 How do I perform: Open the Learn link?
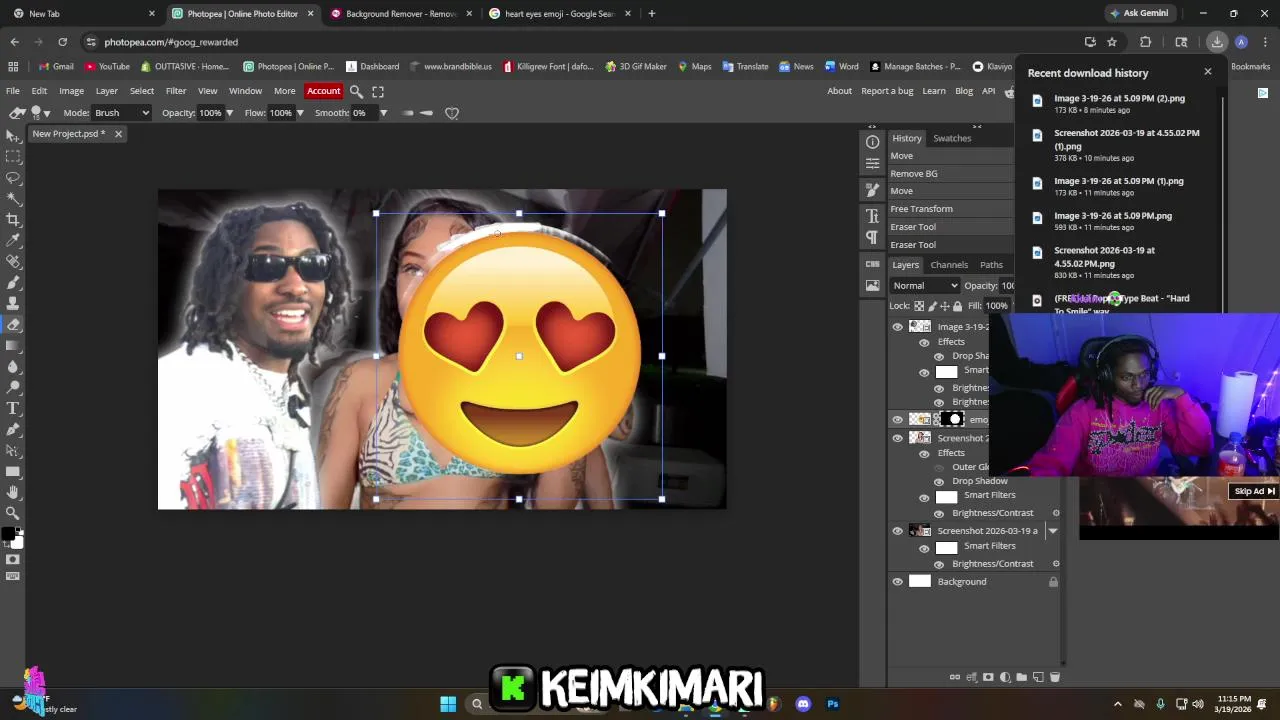pyautogui.click(x=934, y=91)
